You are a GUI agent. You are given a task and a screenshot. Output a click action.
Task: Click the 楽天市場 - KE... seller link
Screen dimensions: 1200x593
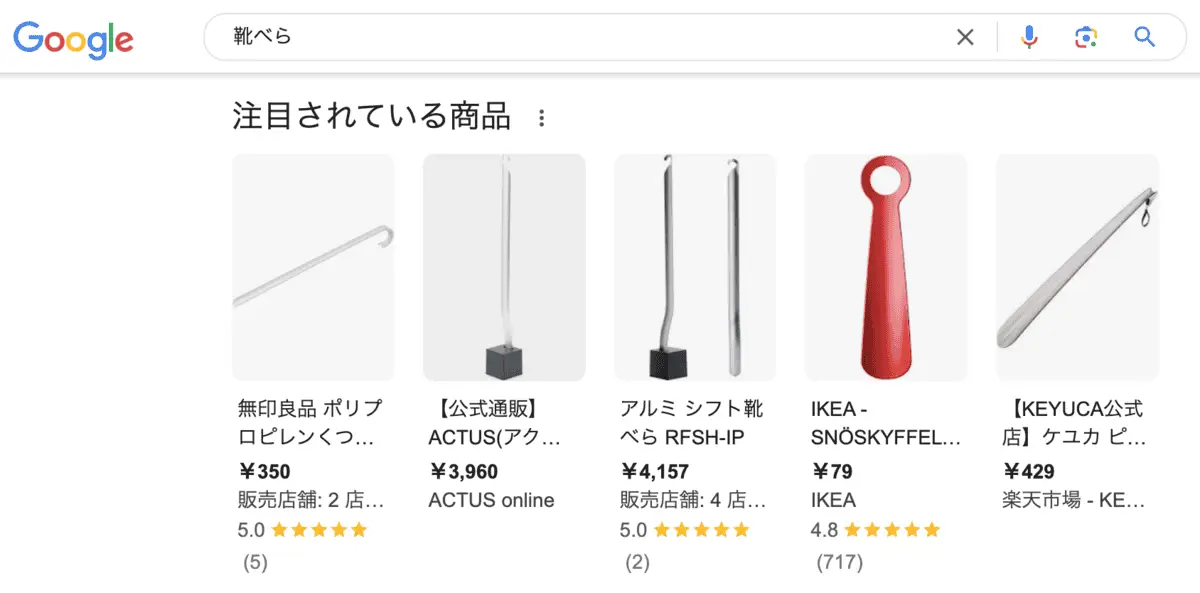click(1075, 500)
